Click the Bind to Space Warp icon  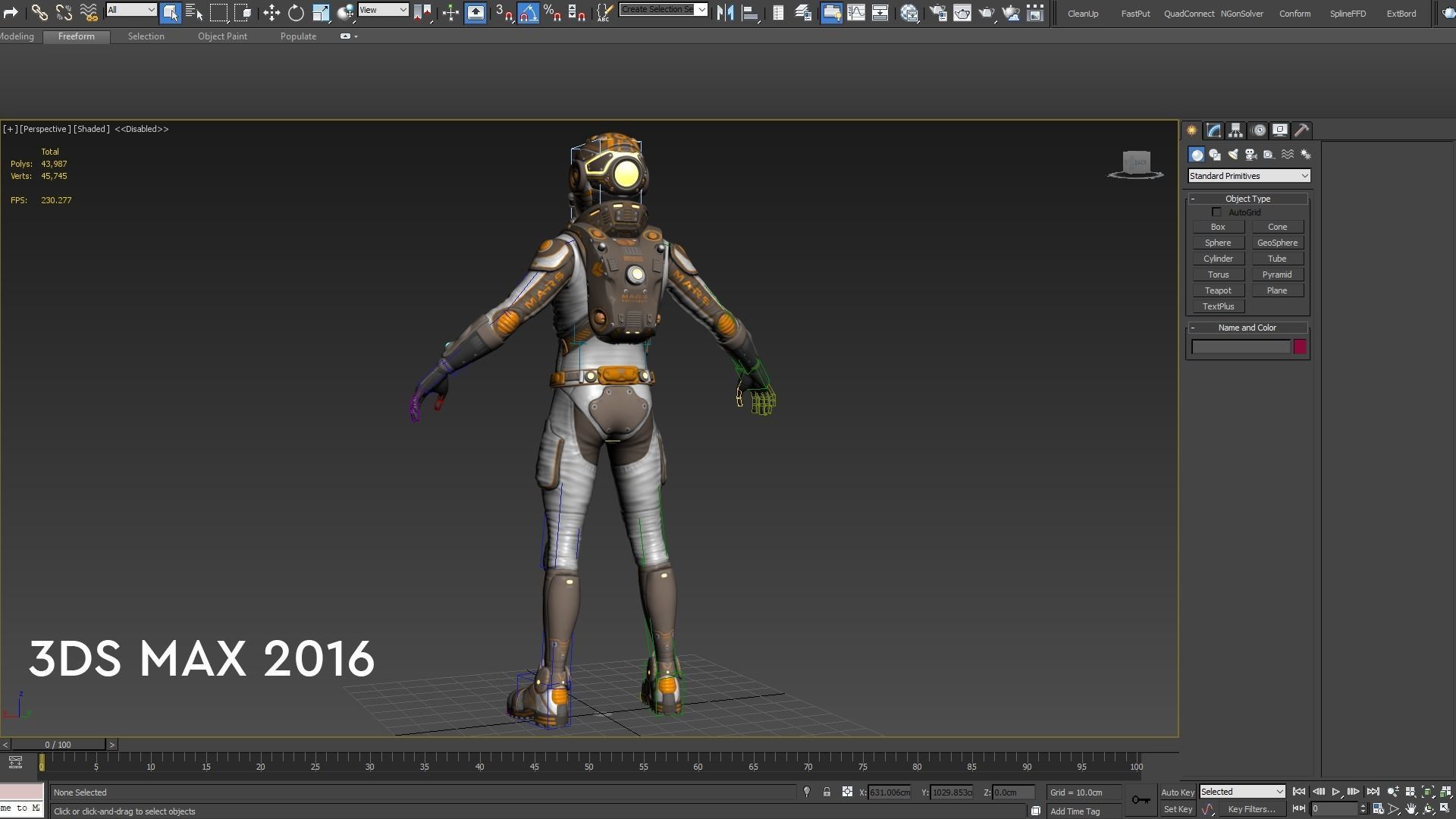point(89,12)
